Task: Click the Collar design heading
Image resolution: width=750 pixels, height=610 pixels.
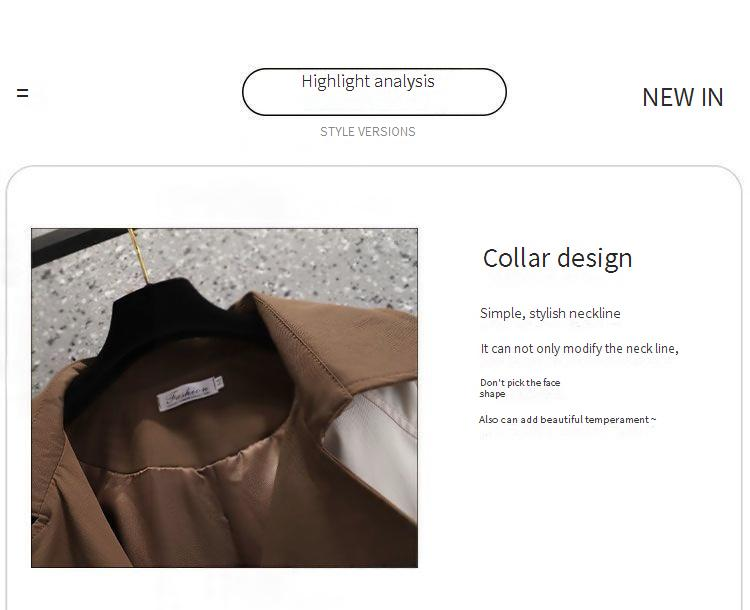Action: click(557, 258)
